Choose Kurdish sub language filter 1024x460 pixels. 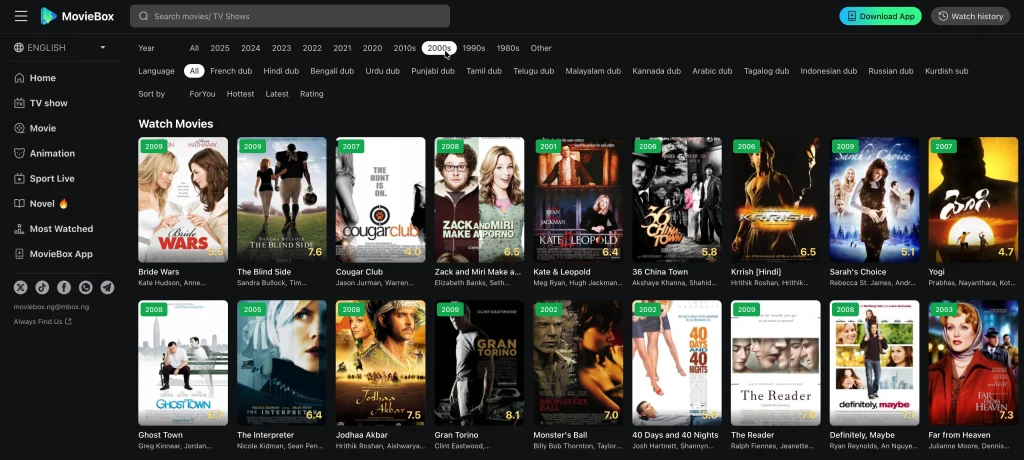[946, 71]
